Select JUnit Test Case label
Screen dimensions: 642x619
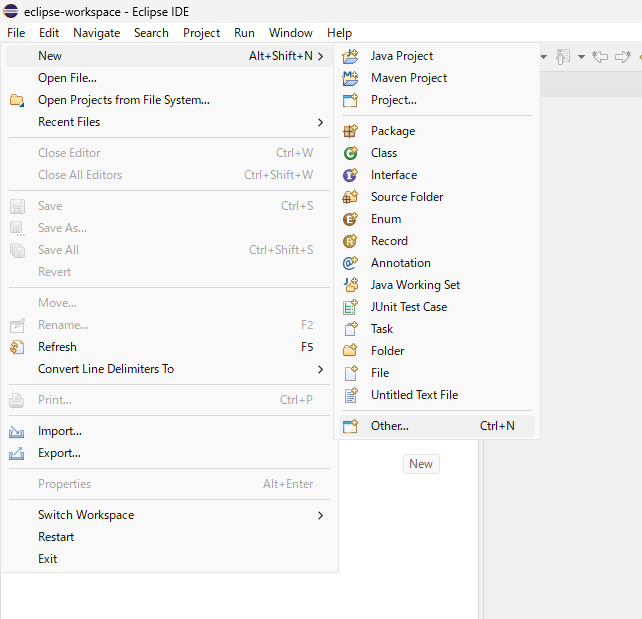(x=409, y=307)
